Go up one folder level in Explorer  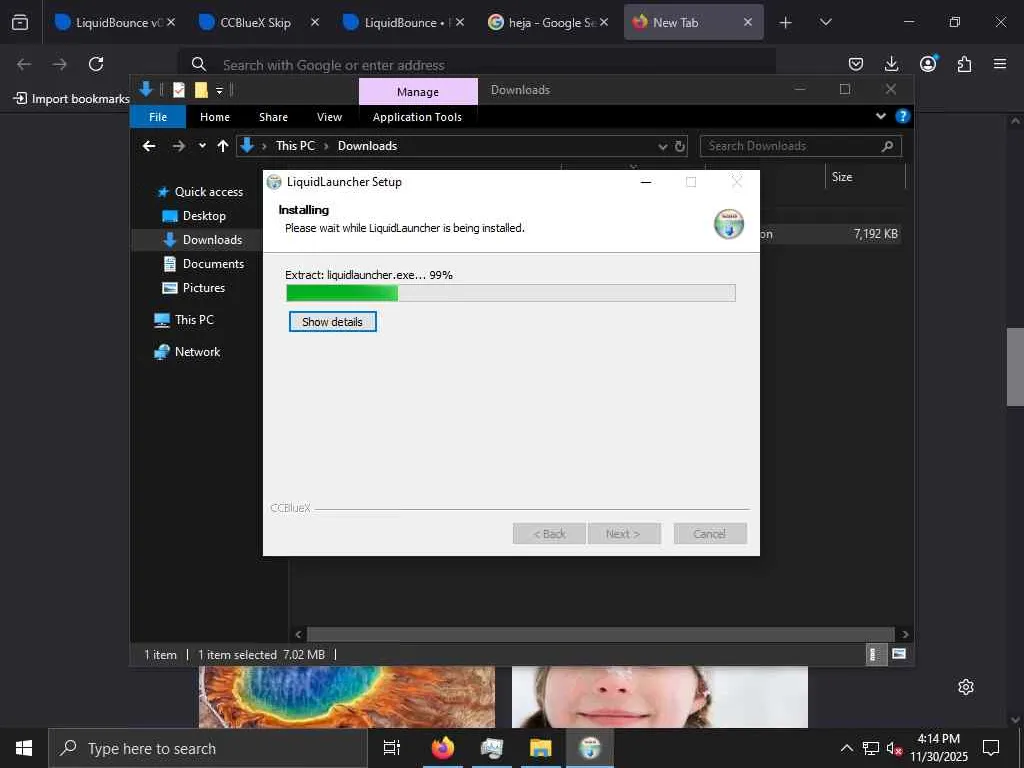[x=223, y=146]
